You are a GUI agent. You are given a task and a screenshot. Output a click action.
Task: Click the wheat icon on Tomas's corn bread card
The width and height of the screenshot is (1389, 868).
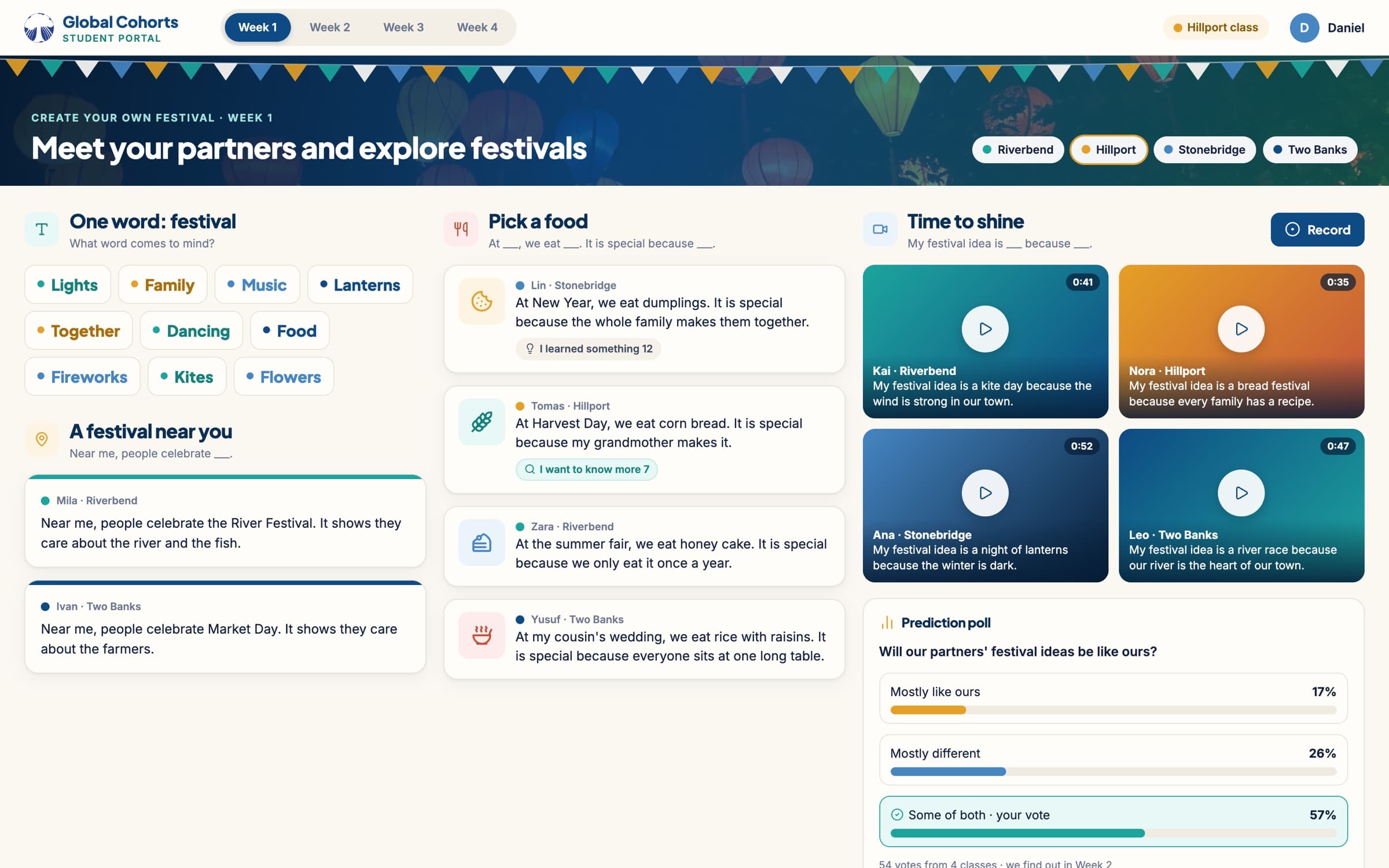(482, 422)
